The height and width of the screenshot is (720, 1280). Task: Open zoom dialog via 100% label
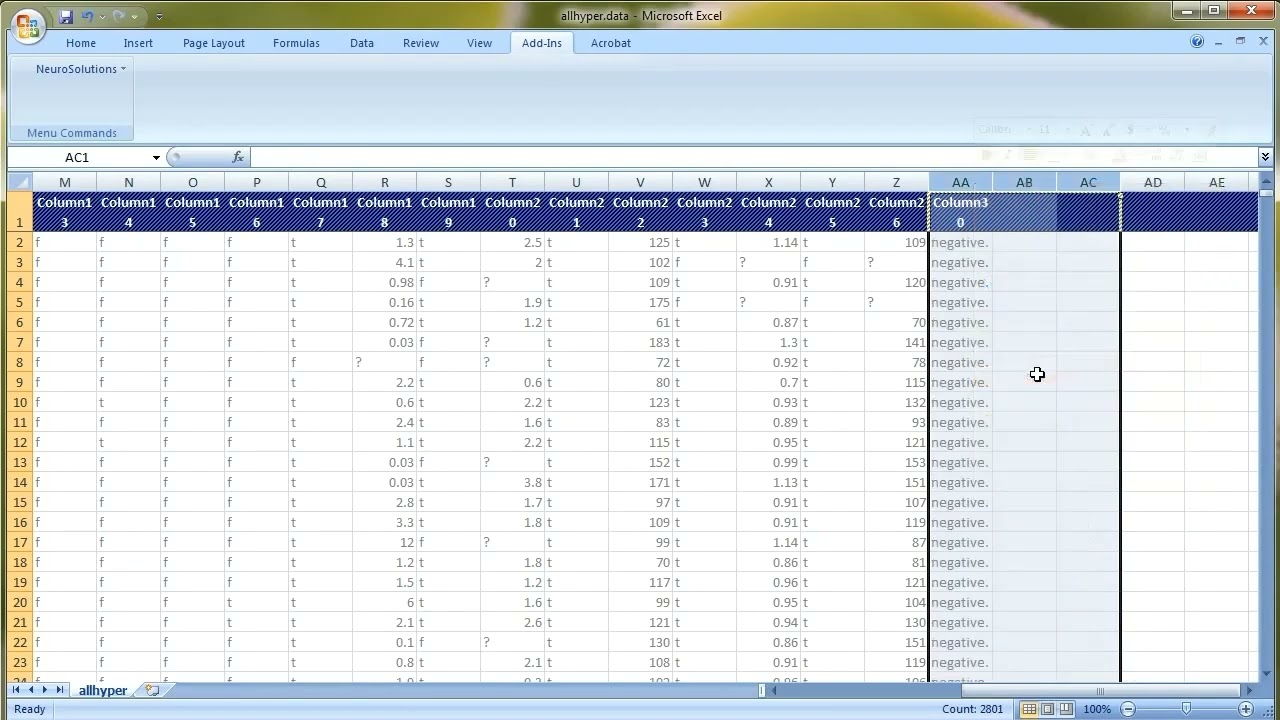(1097, 709)
